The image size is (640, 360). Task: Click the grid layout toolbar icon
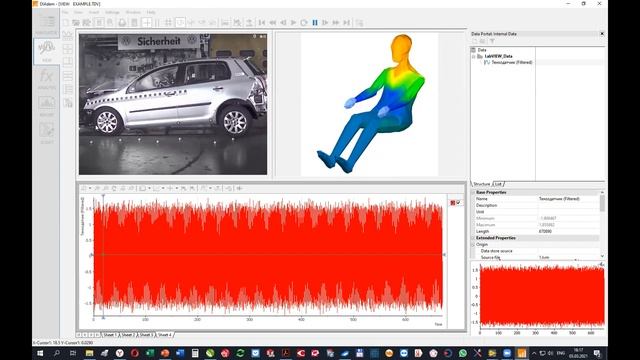(x=168, y=22)
